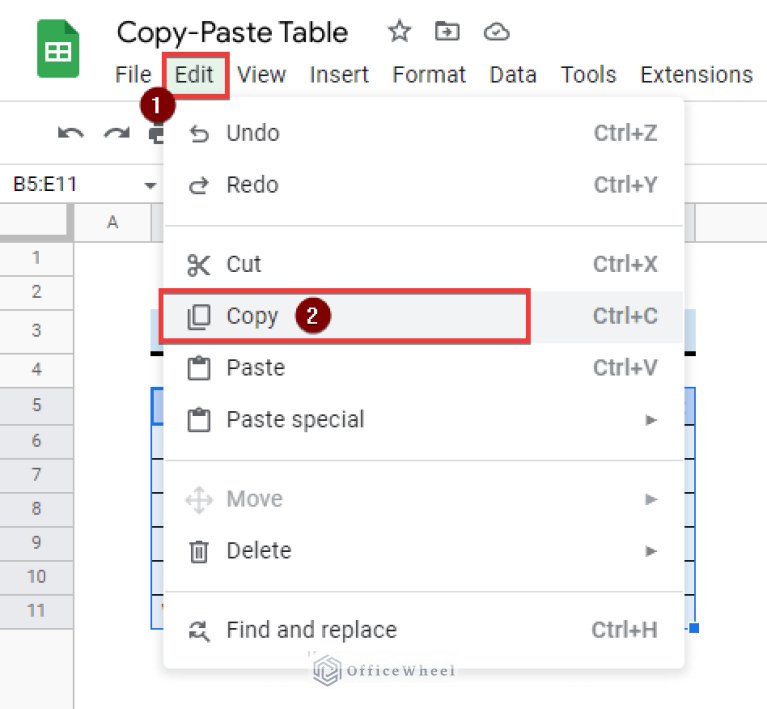Click the toolbar undo arrow
This screenshot has height=709, width=767.
[x=71, y=133]
